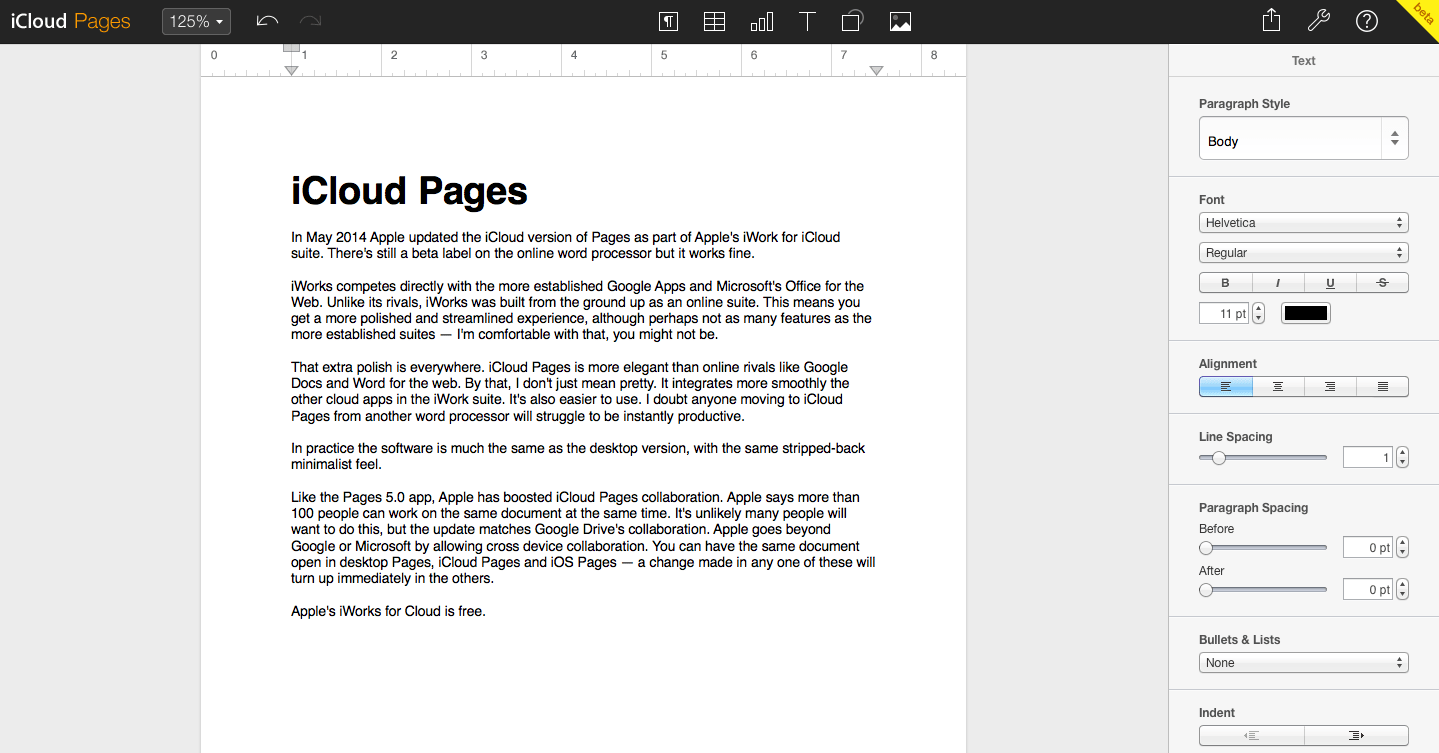Align text left
This screenshot has height=753, width=1439.
tap(1225, 386)
